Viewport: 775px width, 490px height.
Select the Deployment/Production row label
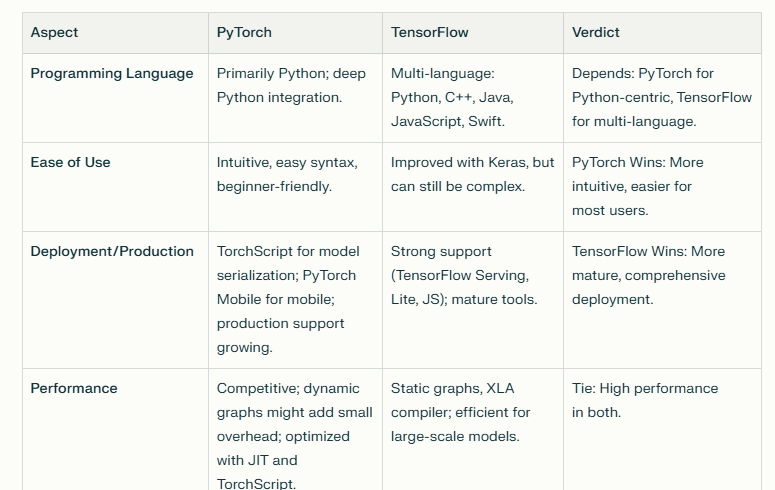[112, 251]
